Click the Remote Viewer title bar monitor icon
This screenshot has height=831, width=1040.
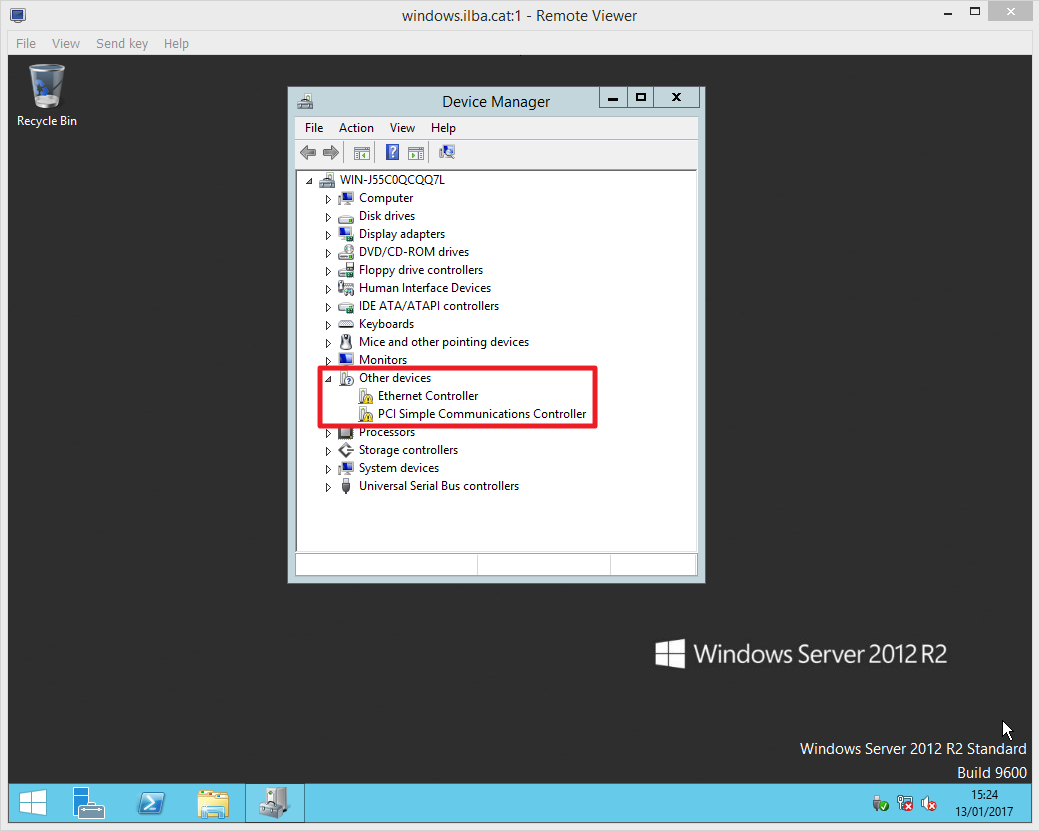pos(18,15)
